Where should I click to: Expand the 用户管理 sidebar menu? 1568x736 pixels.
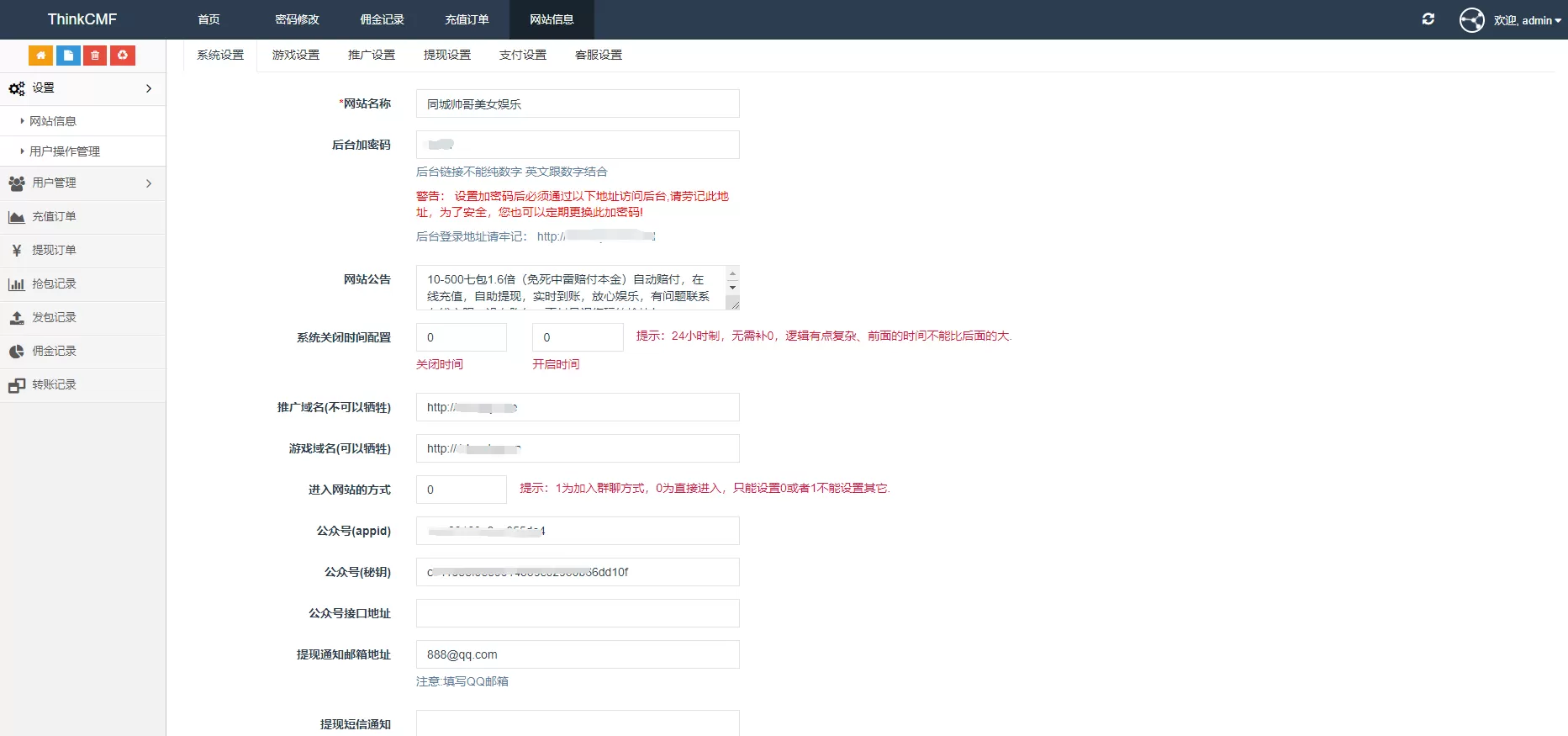(x=82, y=183)
